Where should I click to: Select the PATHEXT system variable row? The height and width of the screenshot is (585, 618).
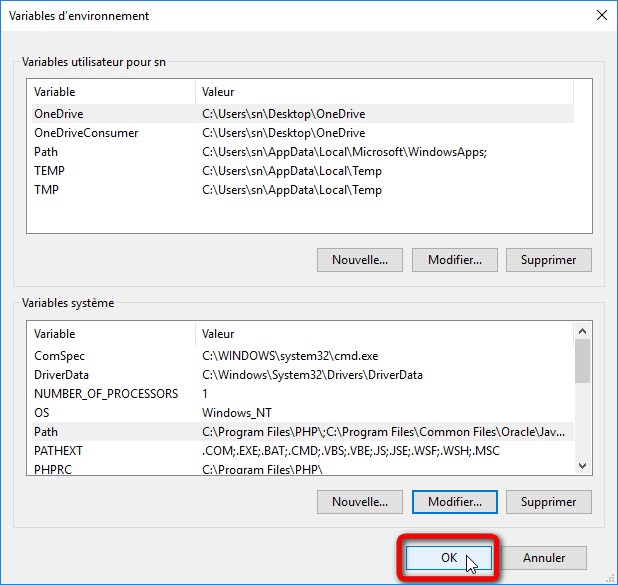(x=303, y=451)
